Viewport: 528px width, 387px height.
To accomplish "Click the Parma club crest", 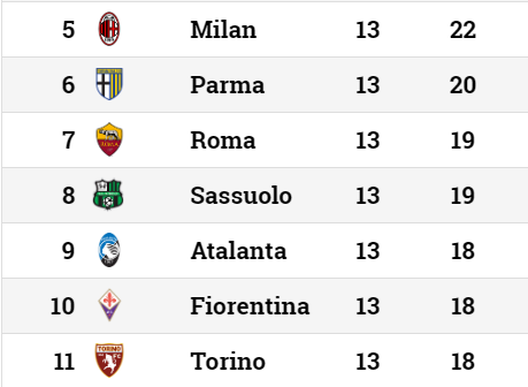I will click(x=109, y=84).
